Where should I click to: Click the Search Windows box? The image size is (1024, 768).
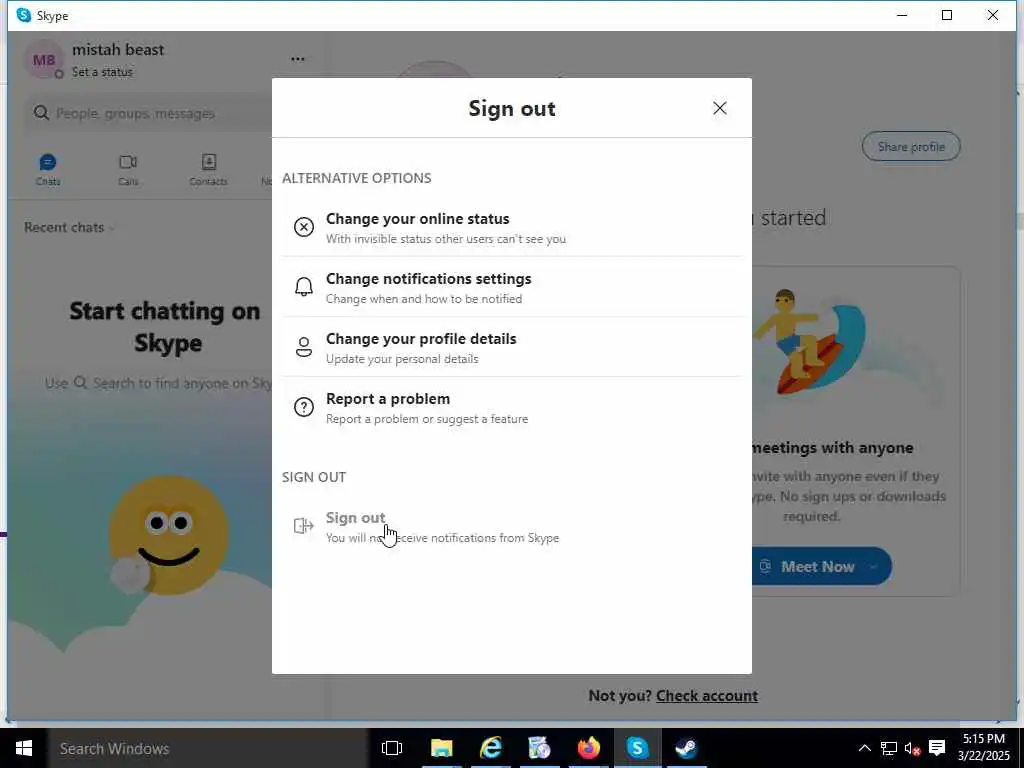click(x=208, y=748)
